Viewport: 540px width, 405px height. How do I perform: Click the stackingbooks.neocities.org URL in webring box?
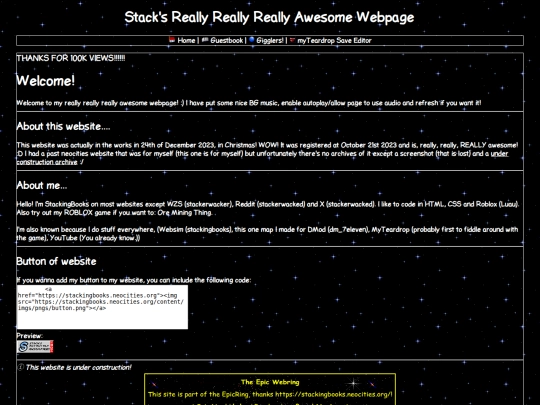[x=333, y=394]
